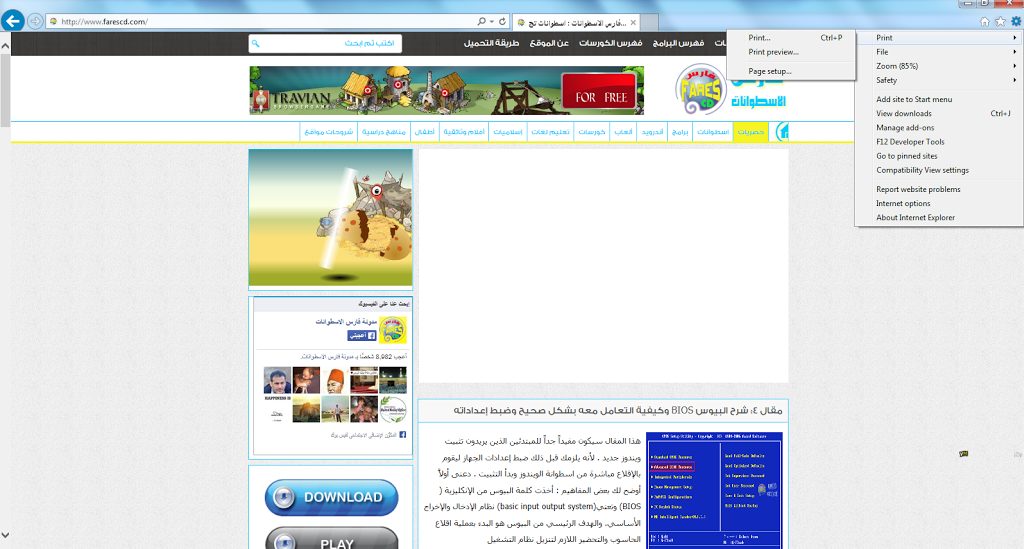
Task: Select شروحات مواقع category tab
Action: (328, 132)
